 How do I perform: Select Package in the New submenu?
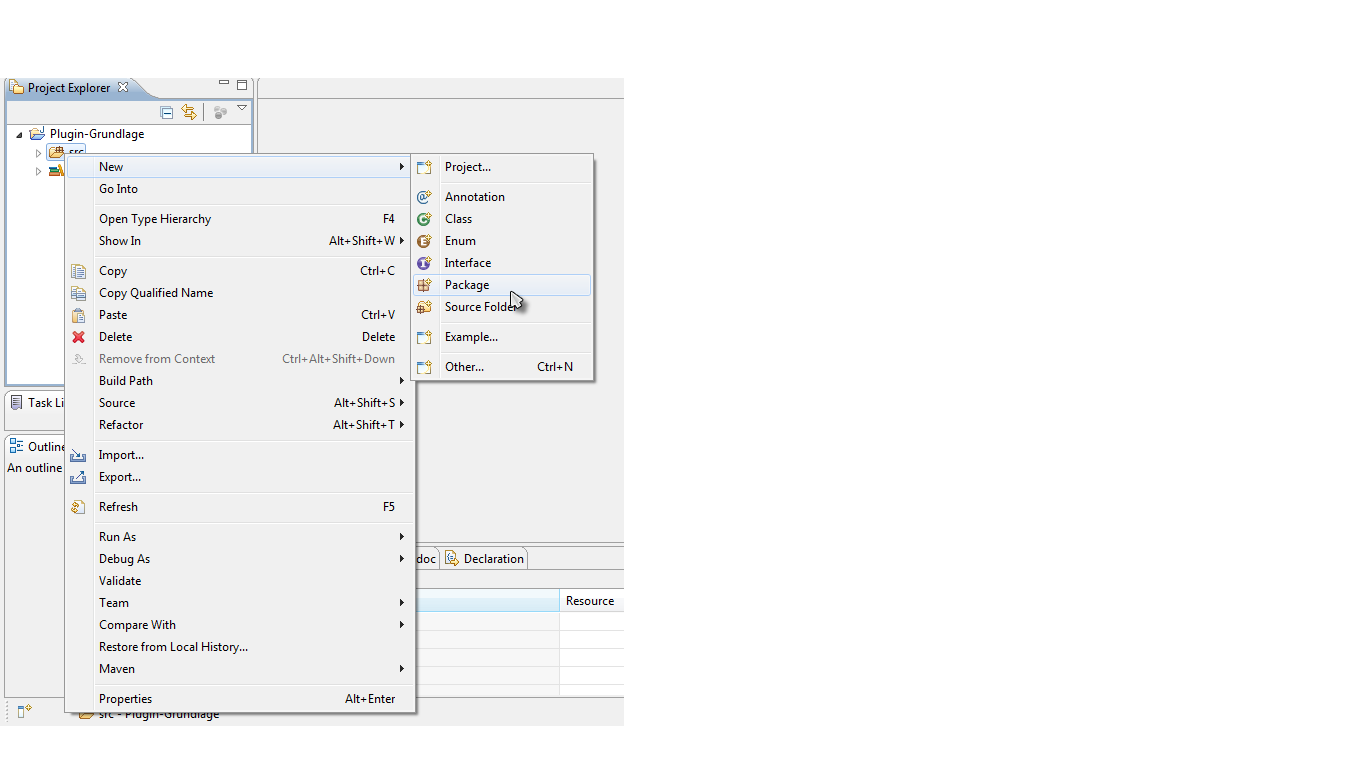pos(467,285)
